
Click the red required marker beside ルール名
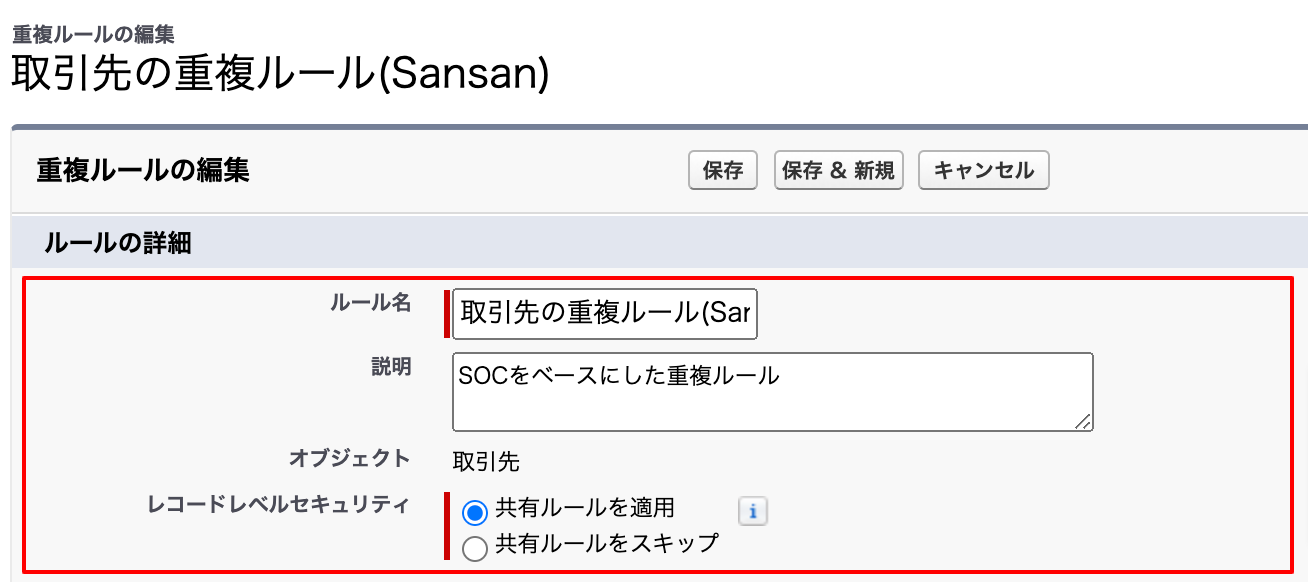(x=447, y=314)
